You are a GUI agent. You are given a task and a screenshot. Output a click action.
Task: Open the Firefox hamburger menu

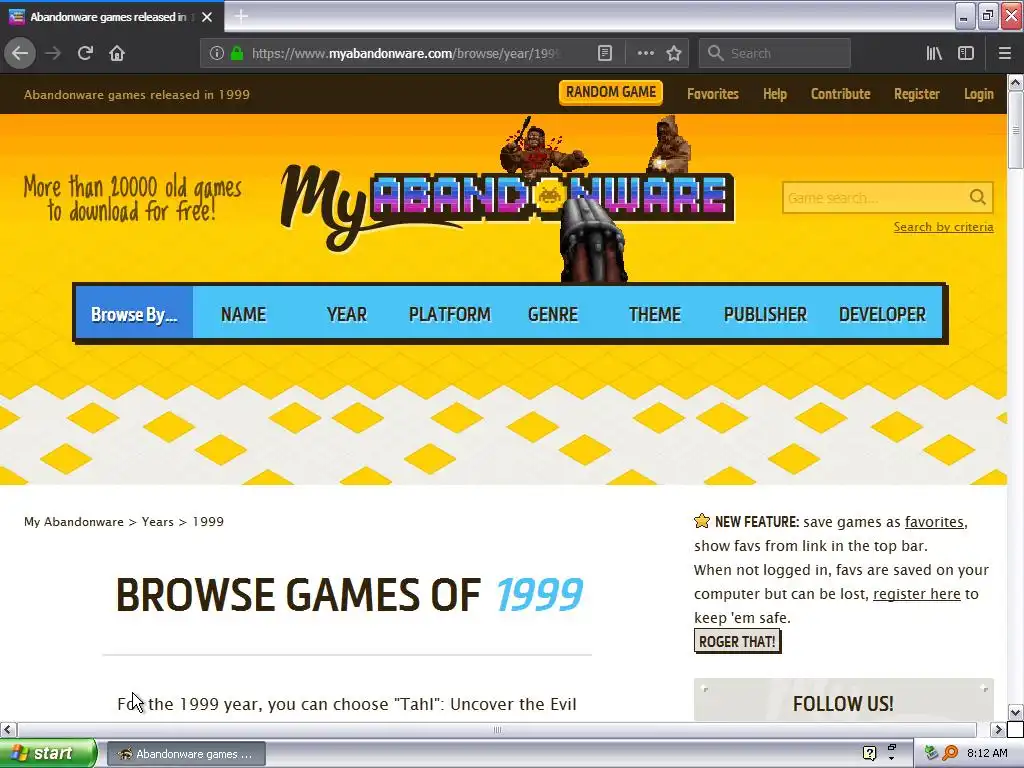click(1004, 54)
